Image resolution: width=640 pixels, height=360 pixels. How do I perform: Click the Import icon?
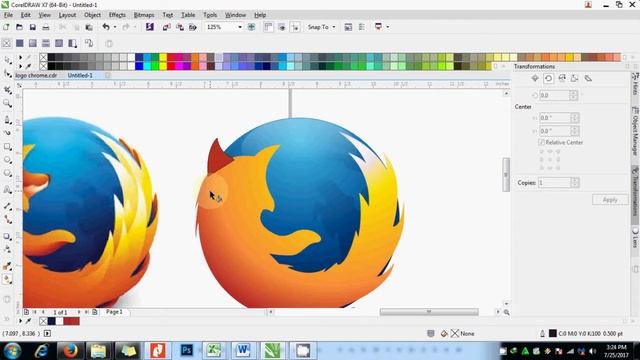(167, 27)
